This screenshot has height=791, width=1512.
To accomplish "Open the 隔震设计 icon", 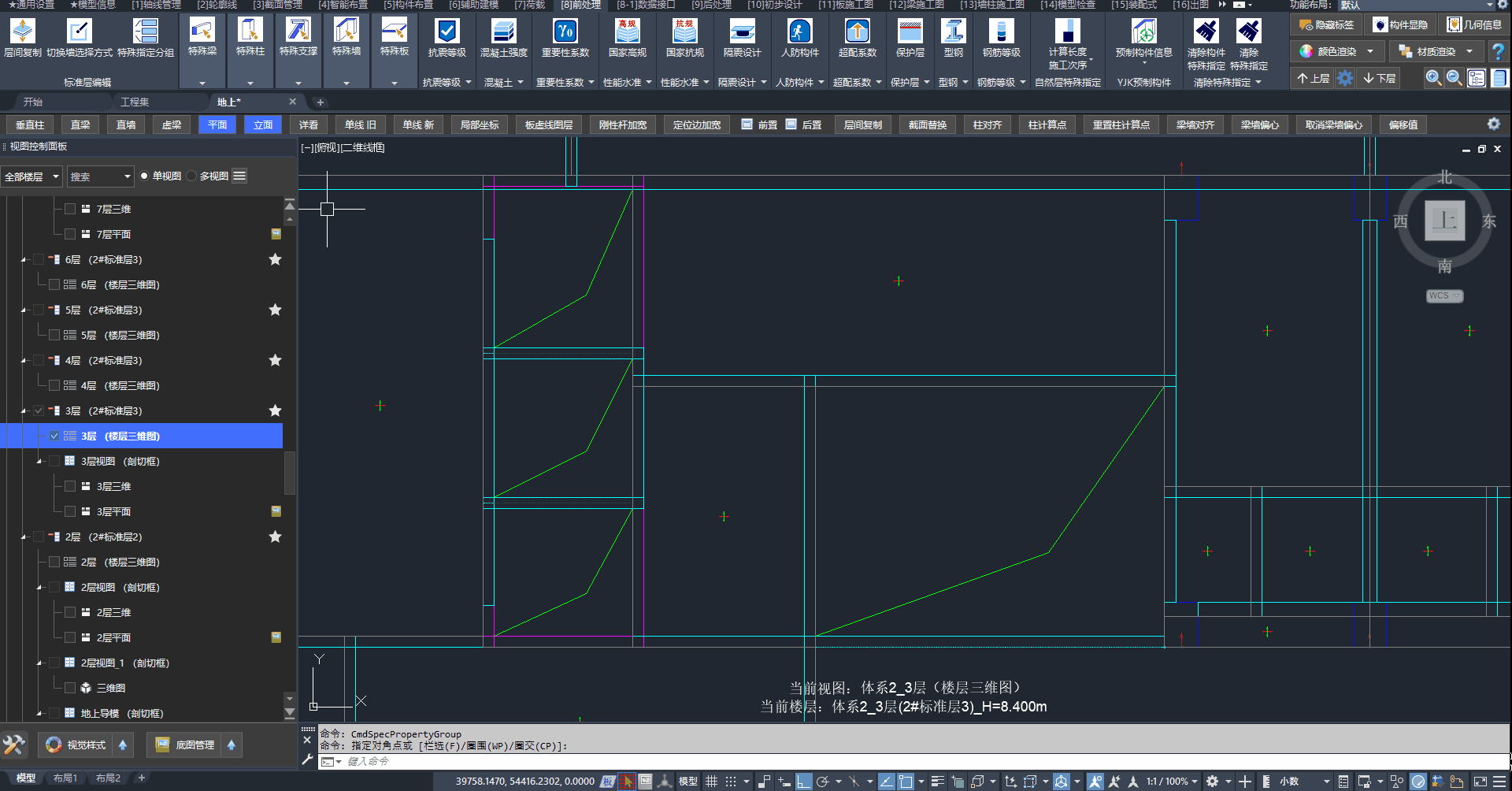I will [x=742, y=32].
